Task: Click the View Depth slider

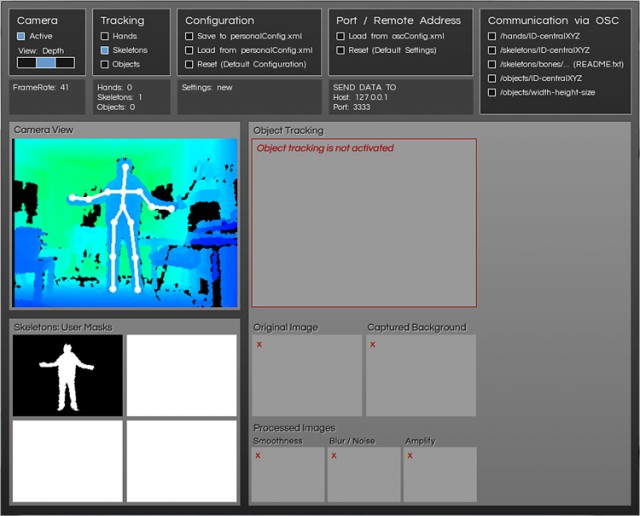Action: click(46, 63)
